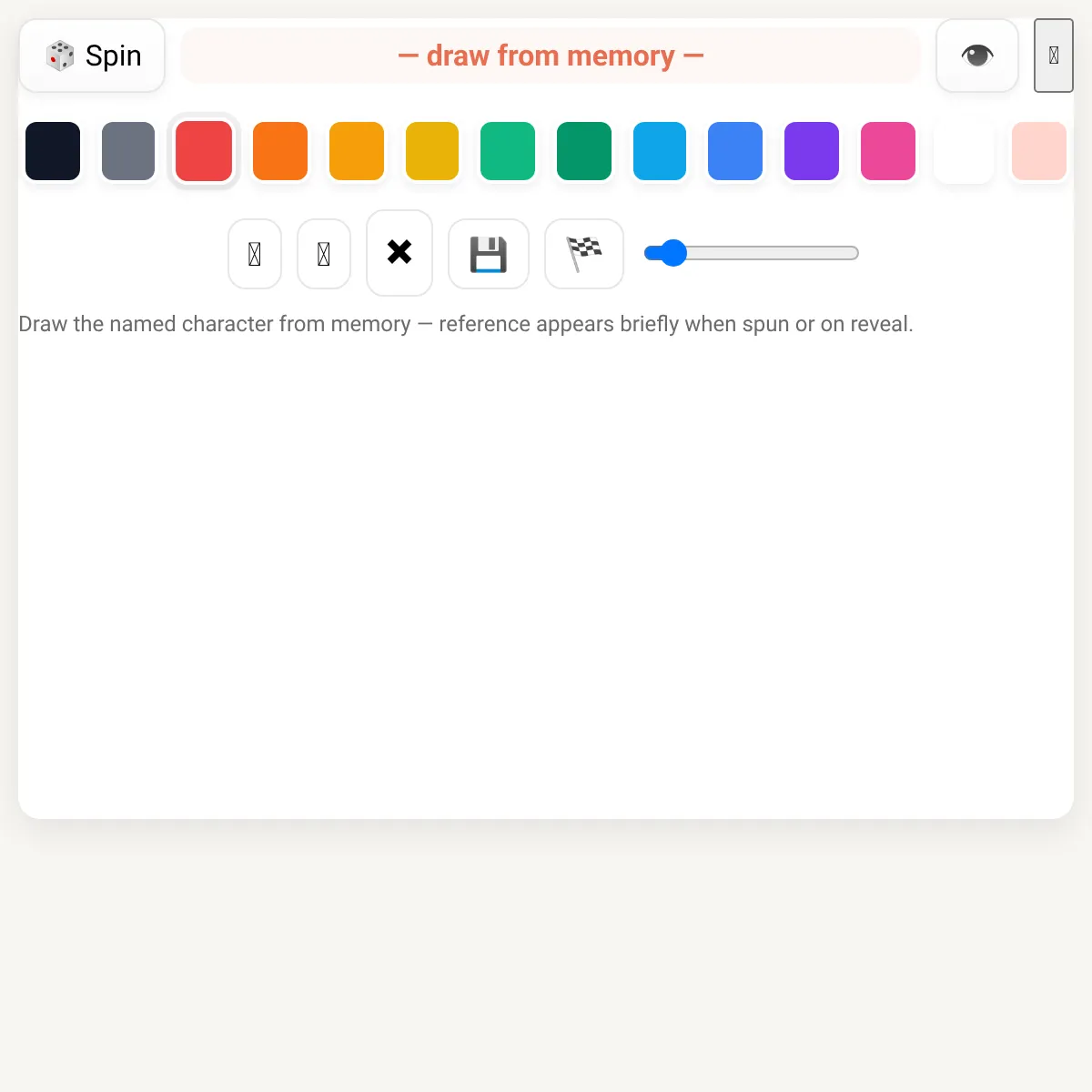Choose the pink color swatch
This screenshot has height=1092, width=1092.
888,151
